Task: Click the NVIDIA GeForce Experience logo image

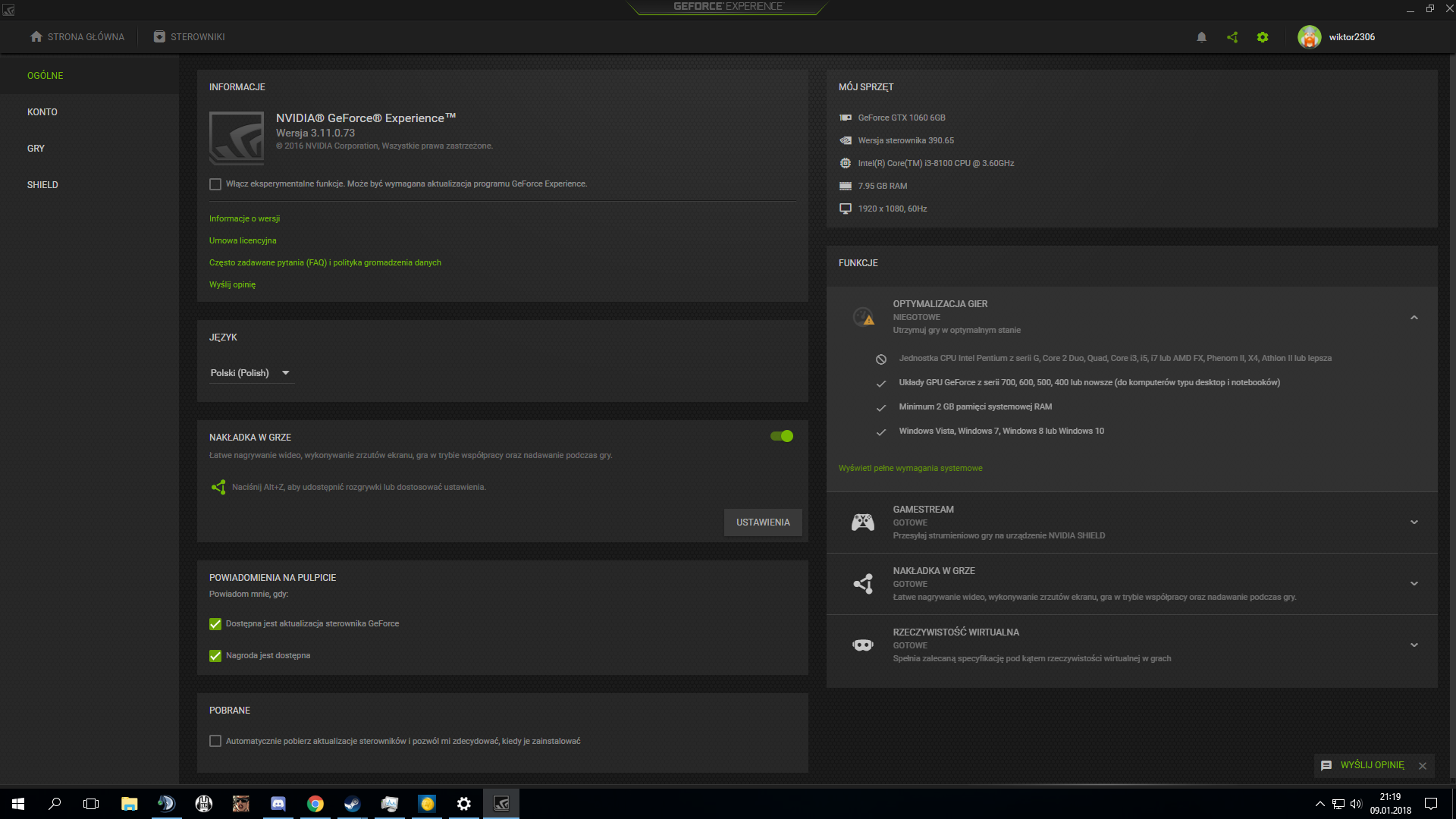Action: pyautogui.click(x=237, y=138)
